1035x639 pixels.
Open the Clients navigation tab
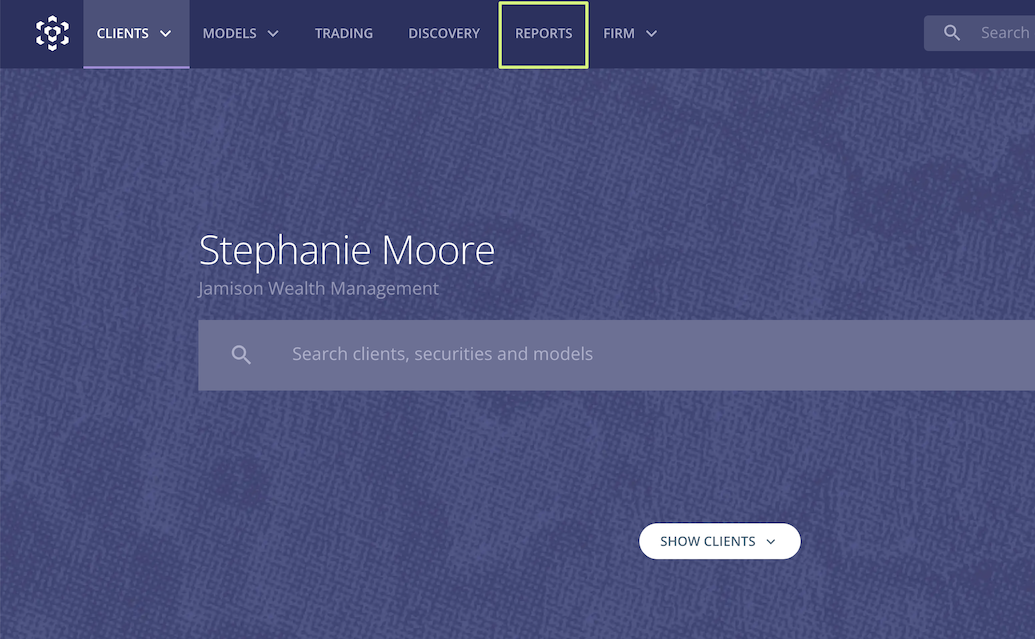(x=136, y=34)
